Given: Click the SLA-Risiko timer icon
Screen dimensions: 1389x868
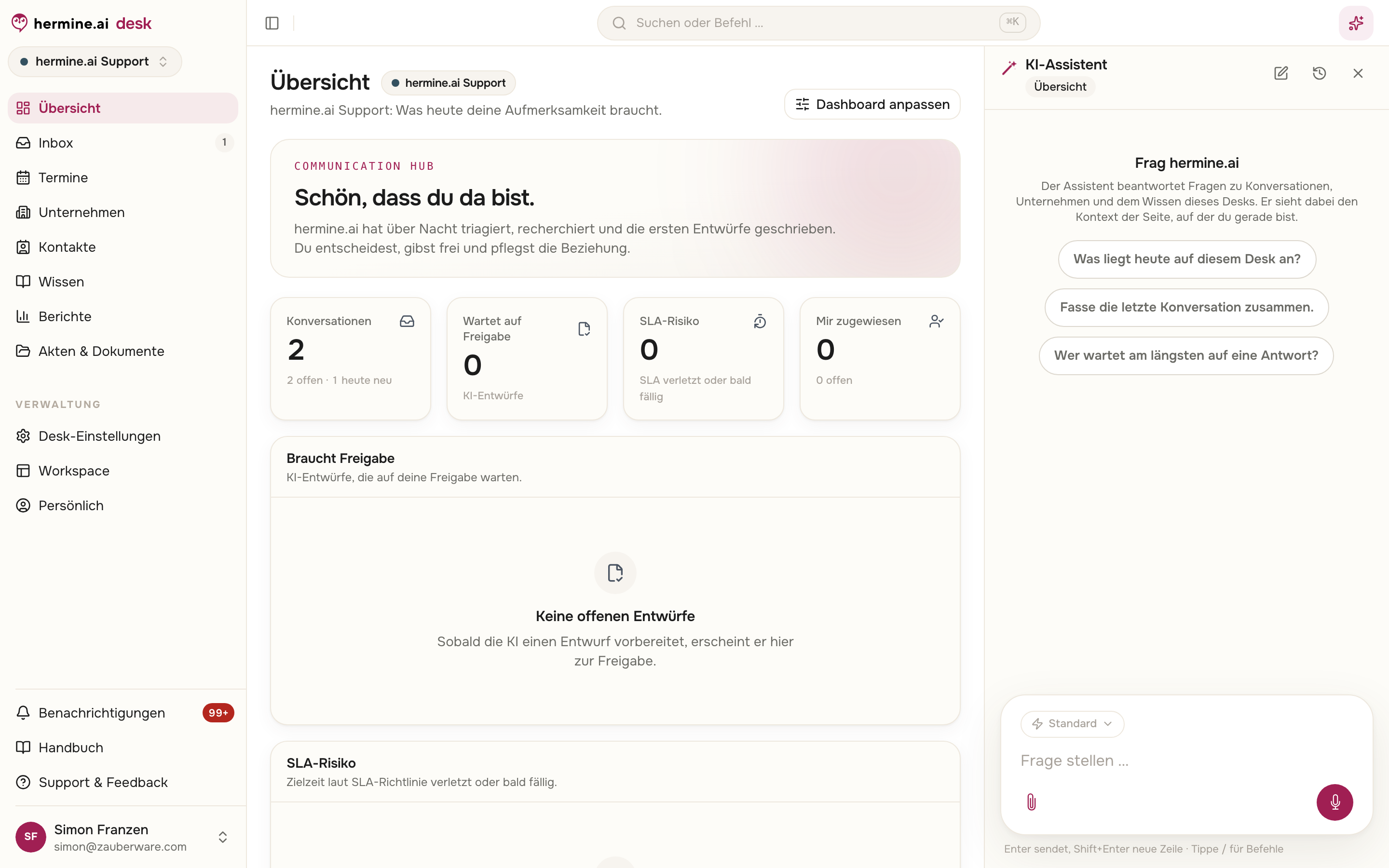Looking at the screenshot, I should (x=760, y=322).
